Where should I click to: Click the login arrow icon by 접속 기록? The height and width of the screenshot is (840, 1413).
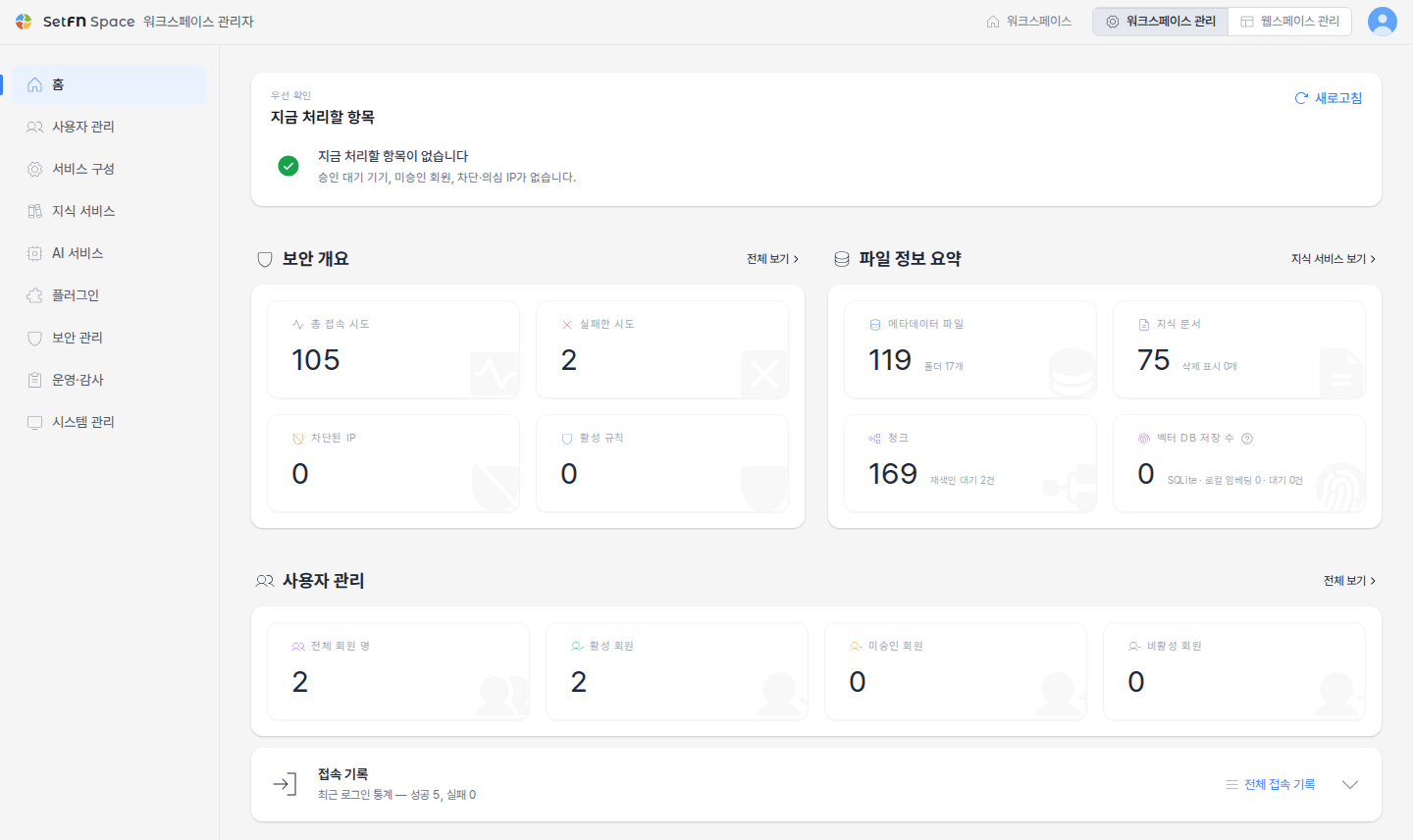(285, 783)
